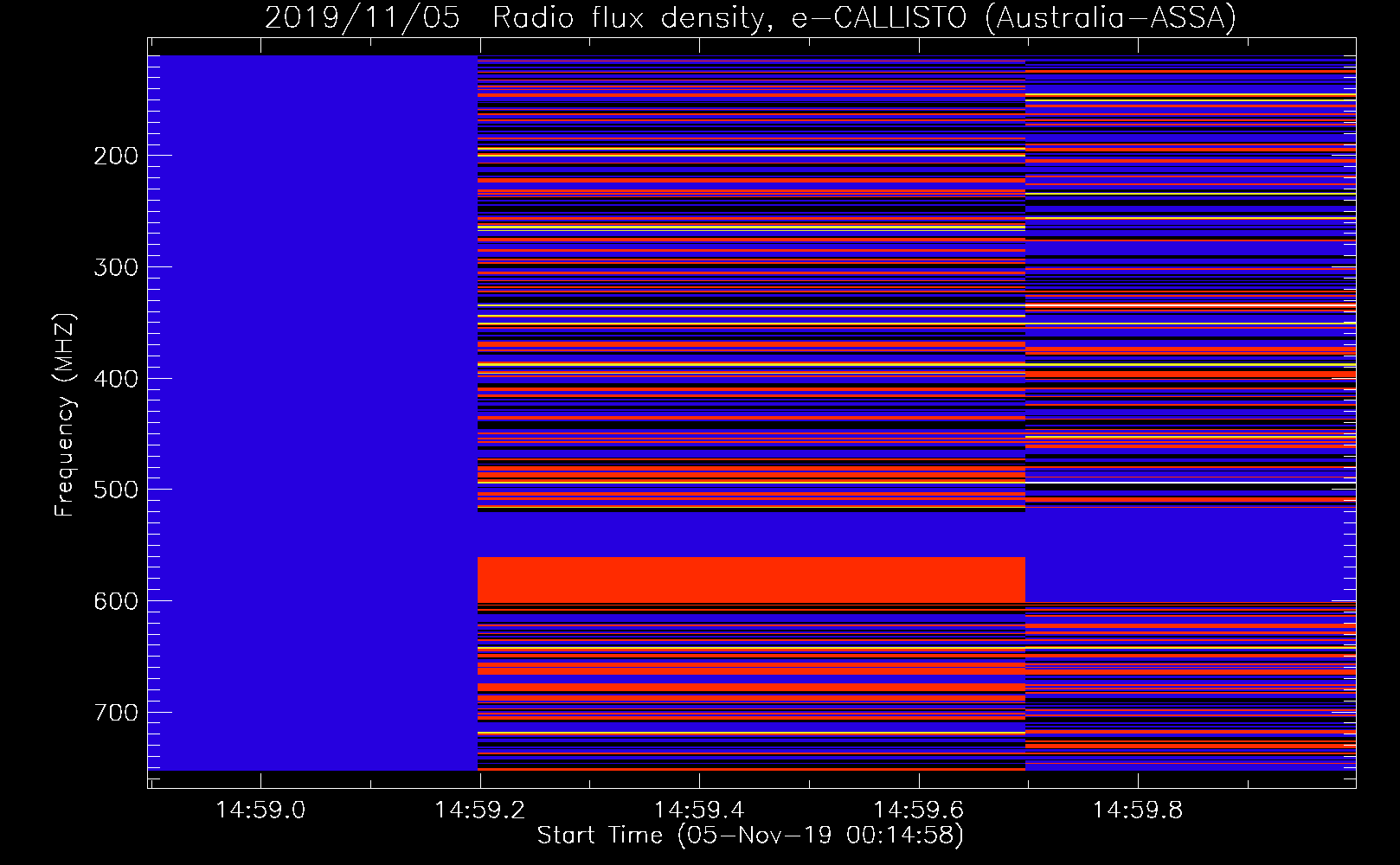Click the 'Start Time (05-Nov-19 00:14:58)' label
The height and width of the screenshot is (865, 1400).
pos(750,836)
